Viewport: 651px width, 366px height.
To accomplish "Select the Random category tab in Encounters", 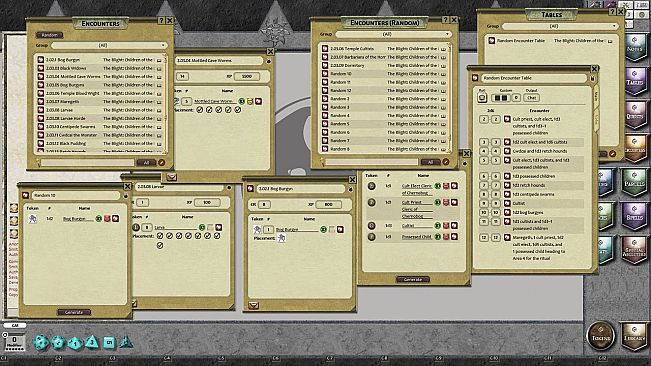I will click(x=49, y=35).
